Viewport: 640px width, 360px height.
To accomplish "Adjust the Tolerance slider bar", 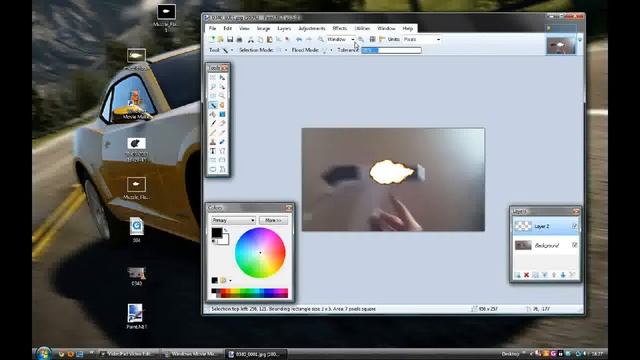I will pos(391,50).
